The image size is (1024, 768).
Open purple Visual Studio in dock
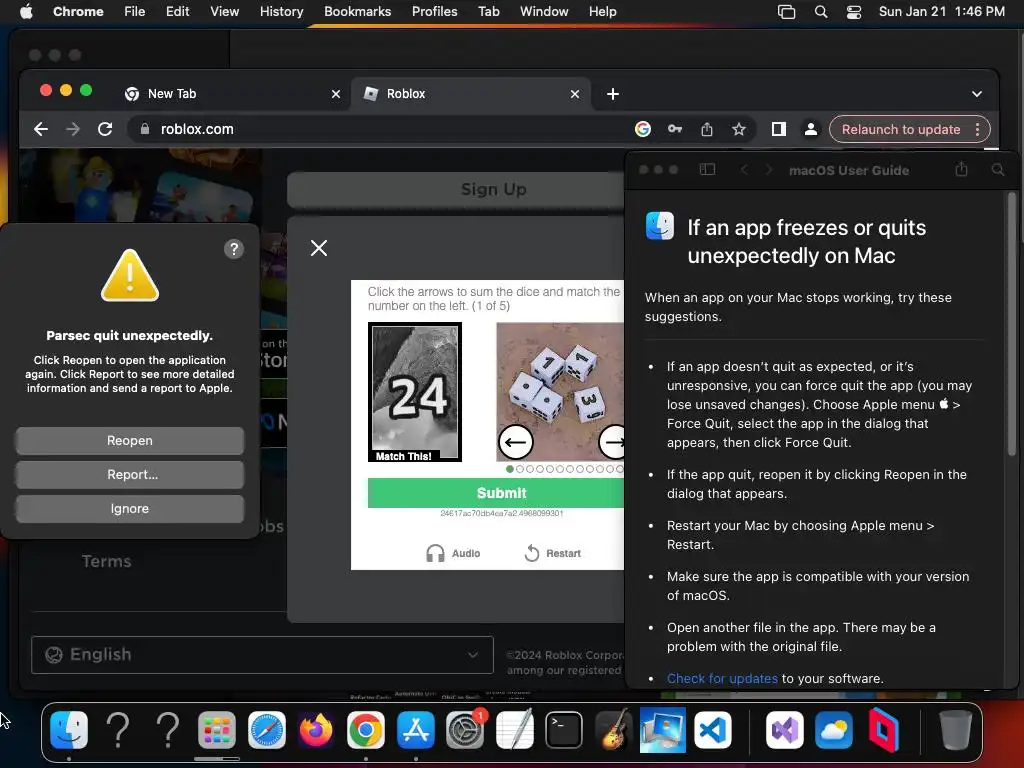(784, 729)
